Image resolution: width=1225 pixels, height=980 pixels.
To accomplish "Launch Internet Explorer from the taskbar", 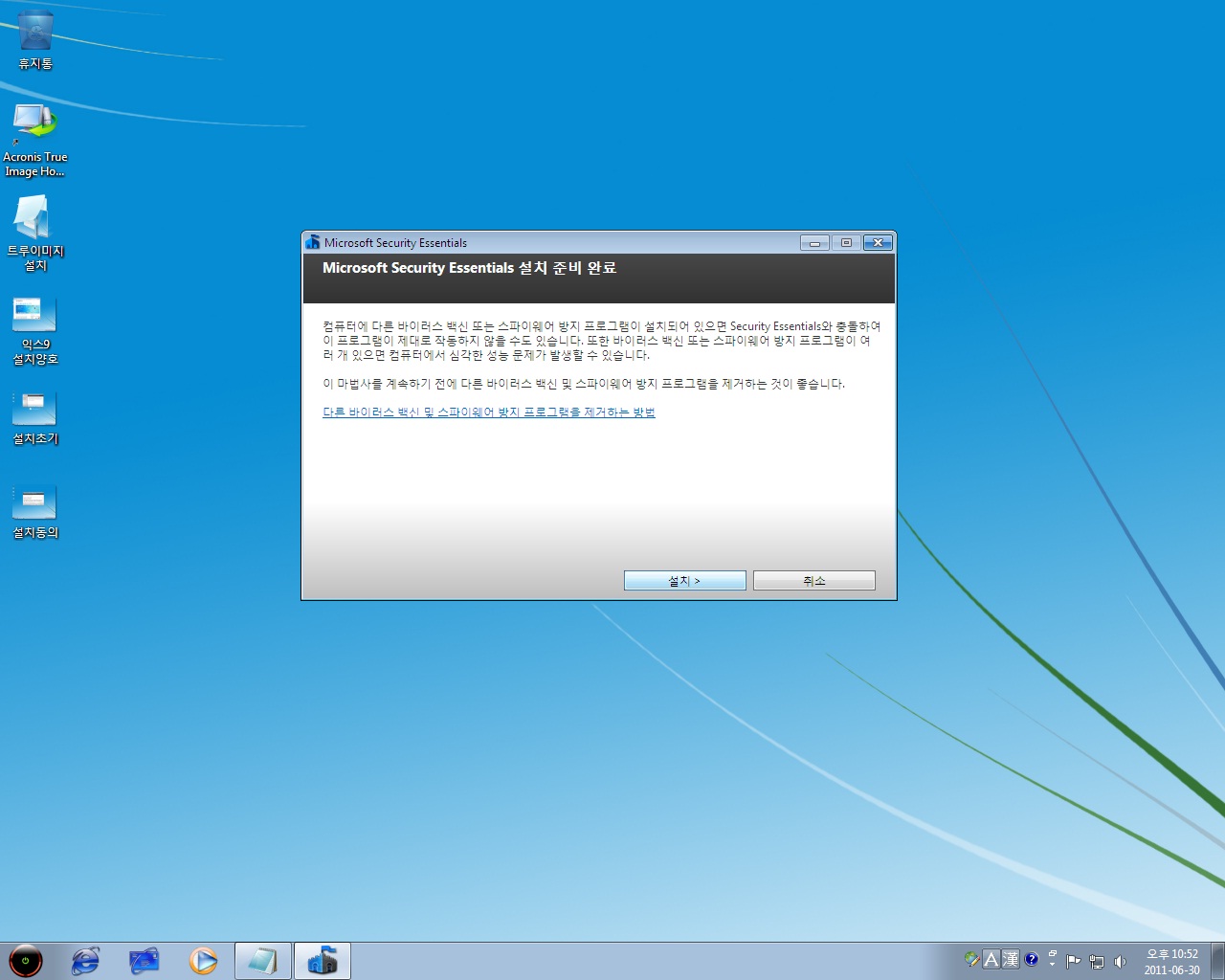I will (85, 960).
